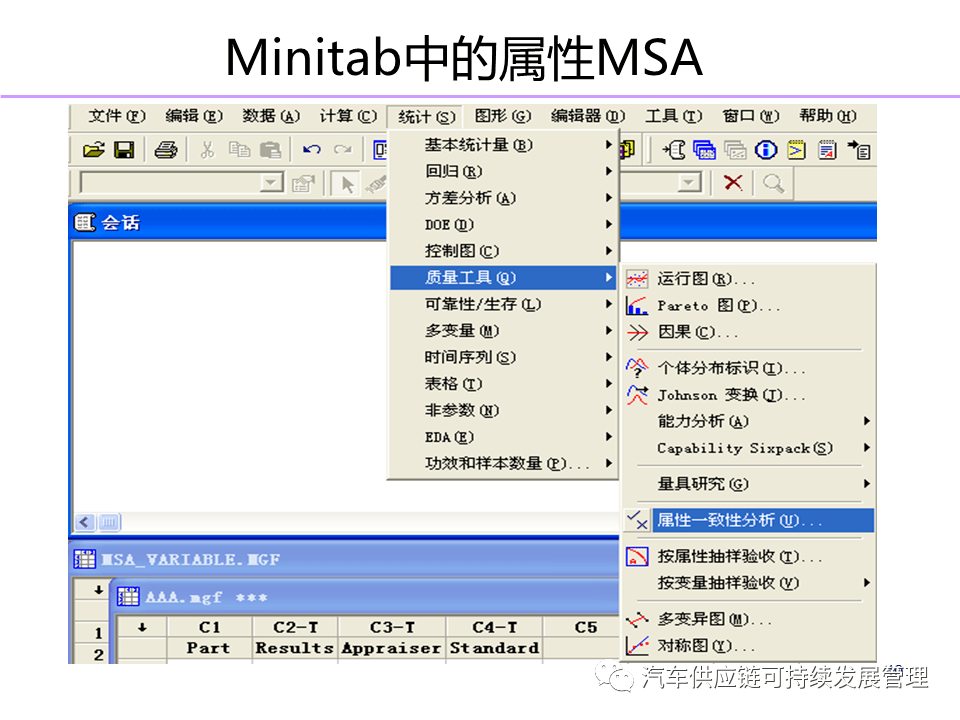Screen dimensions: 960x720
Task: Open Pareto 图 via its chart icon
Action: pyautogui.click(x=636, y=305)
